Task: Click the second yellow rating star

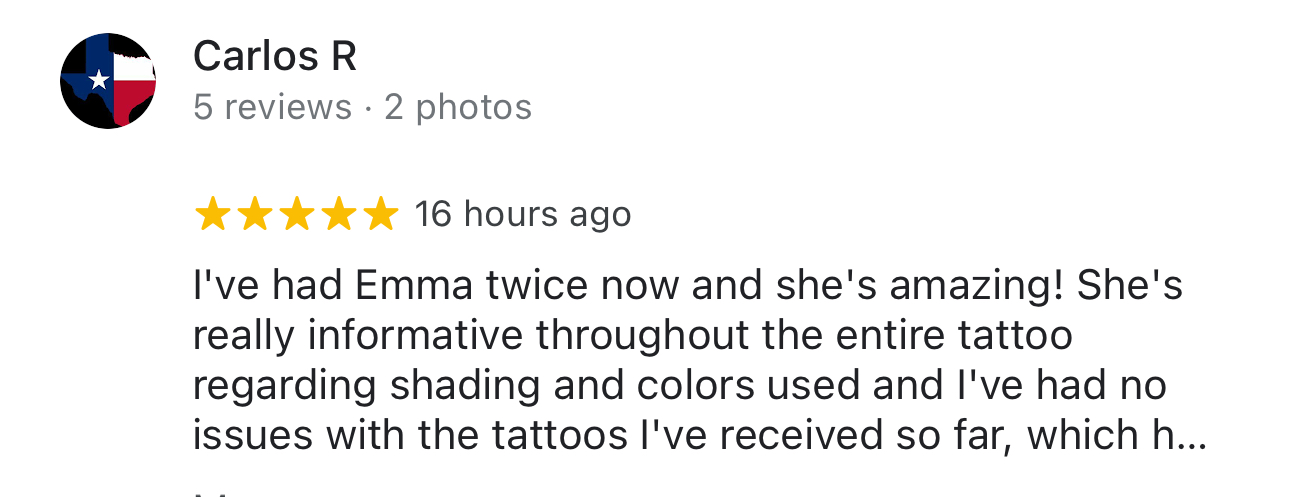Action: [254, 215]
